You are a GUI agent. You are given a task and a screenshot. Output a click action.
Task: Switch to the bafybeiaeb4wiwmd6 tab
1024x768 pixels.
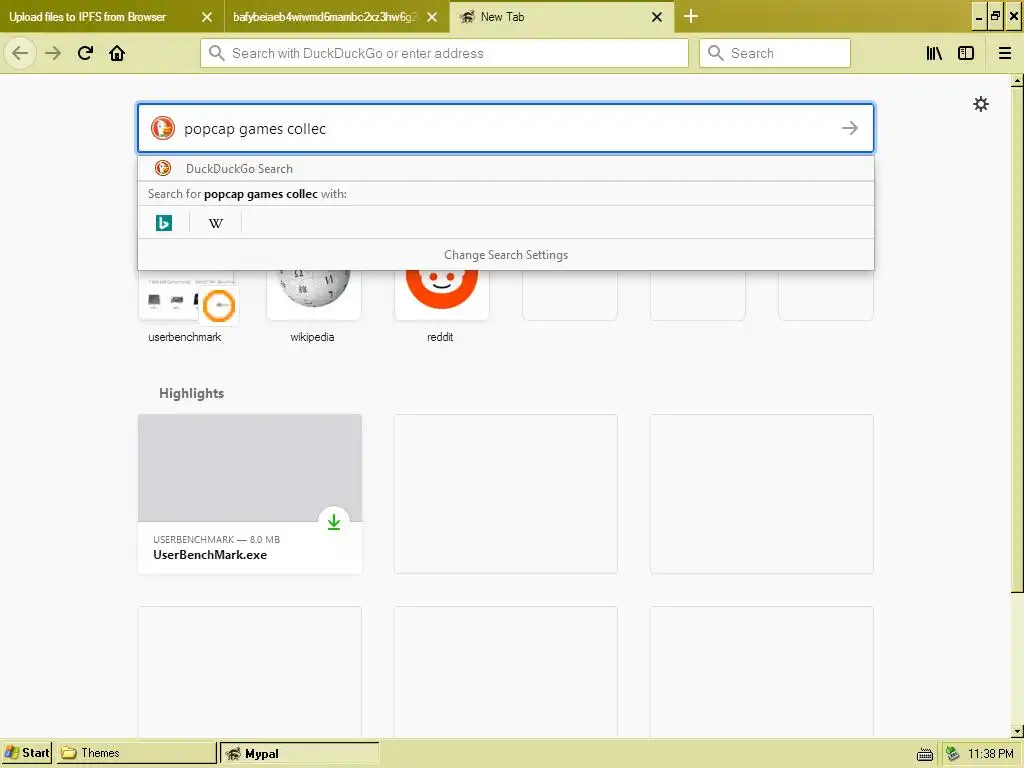(x=336, y=17)
